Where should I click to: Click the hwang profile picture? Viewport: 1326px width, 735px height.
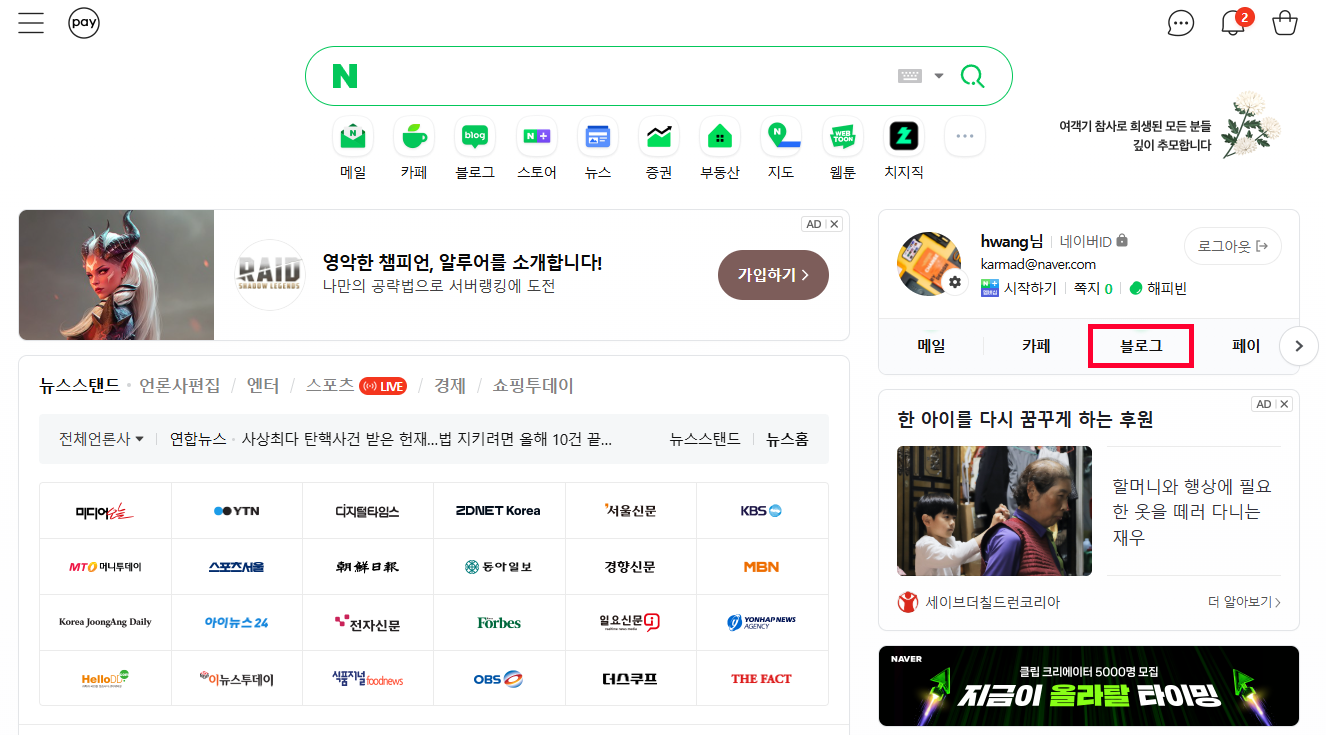click(x=929, y=264)
